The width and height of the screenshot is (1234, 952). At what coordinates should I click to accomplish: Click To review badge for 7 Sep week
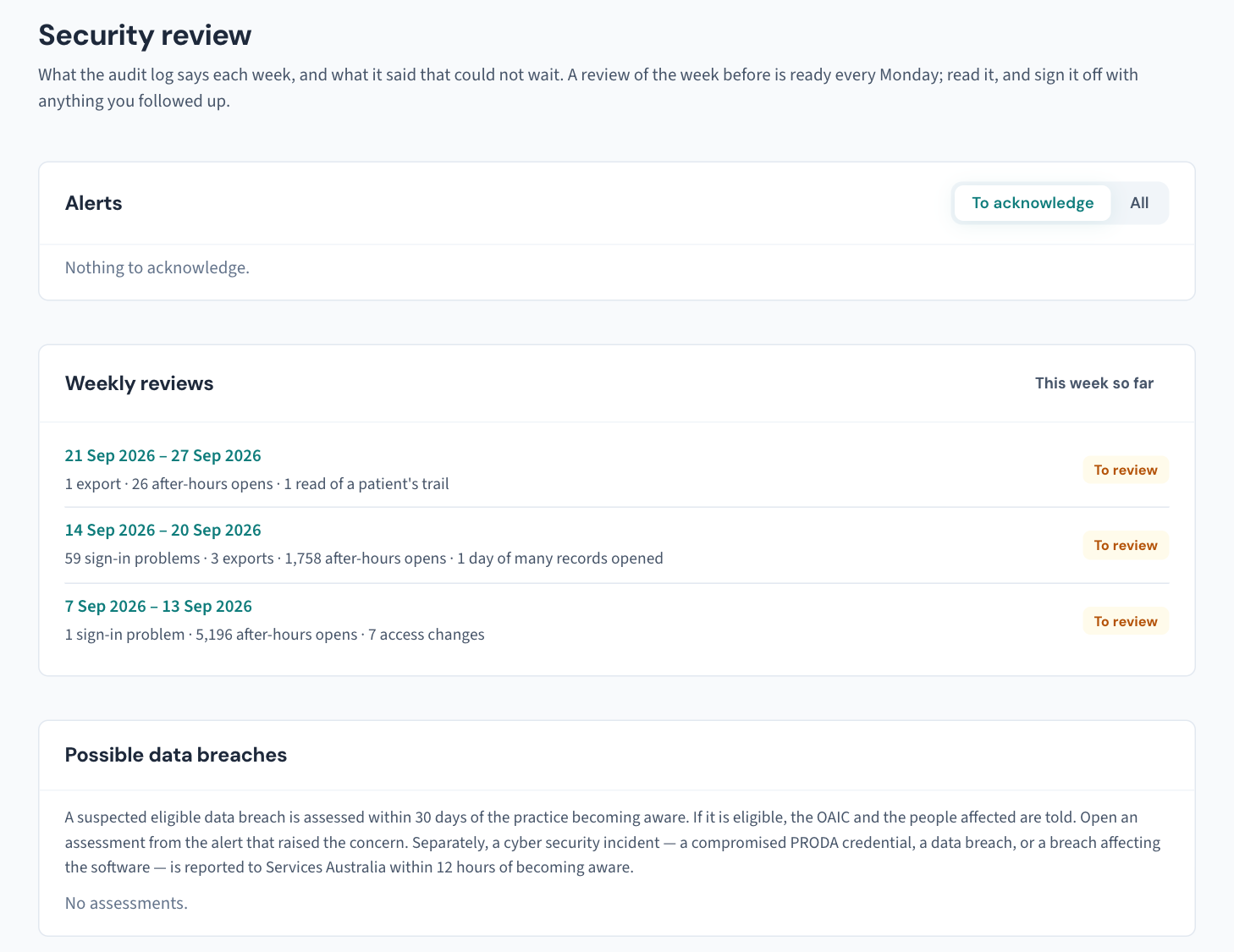tap(1125, 621)
